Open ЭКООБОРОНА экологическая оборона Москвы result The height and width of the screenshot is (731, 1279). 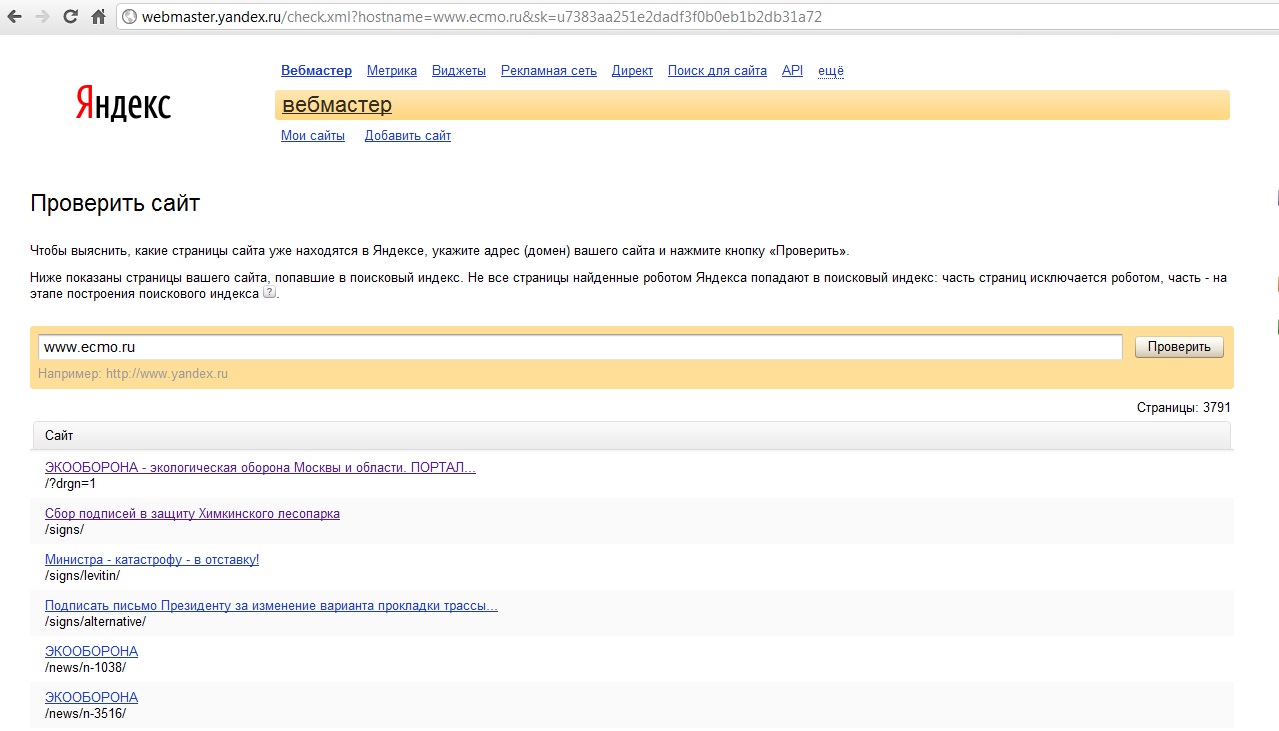click(x=260, y=467)
